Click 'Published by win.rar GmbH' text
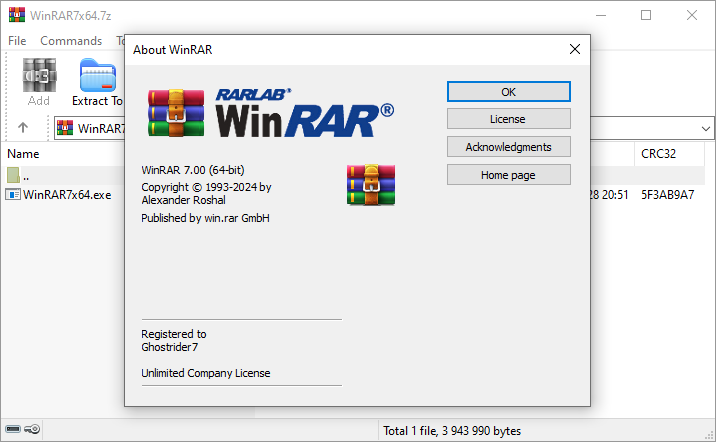 point(205,218)
